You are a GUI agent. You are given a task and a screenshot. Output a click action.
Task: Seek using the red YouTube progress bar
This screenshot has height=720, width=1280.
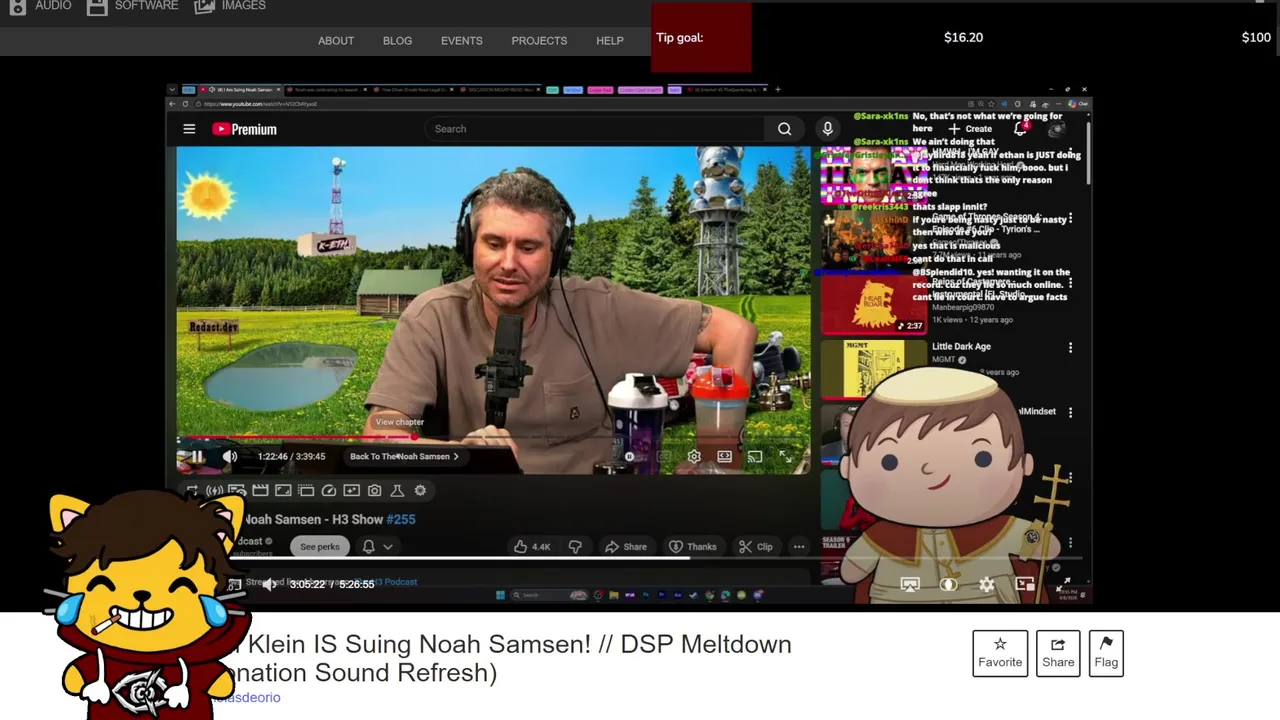coord(494,438)
